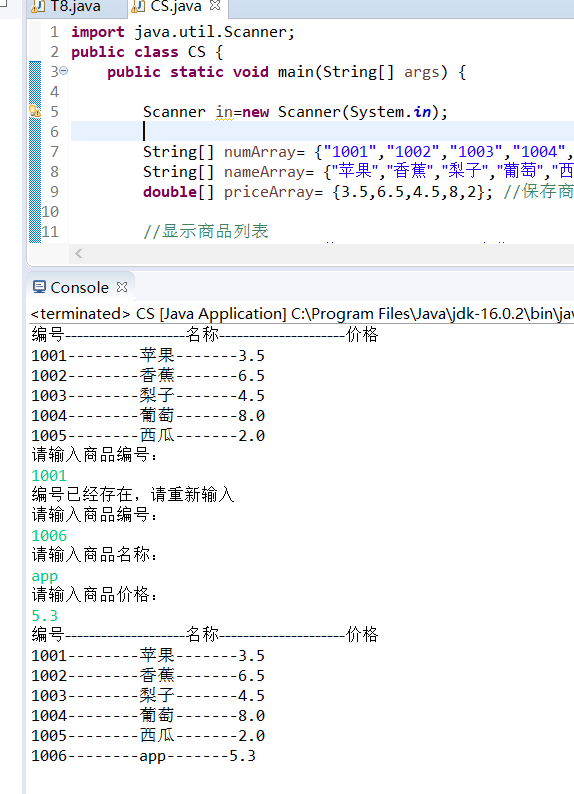Open the warning quick-fix marker on line 5

click(x=34, y=111)
